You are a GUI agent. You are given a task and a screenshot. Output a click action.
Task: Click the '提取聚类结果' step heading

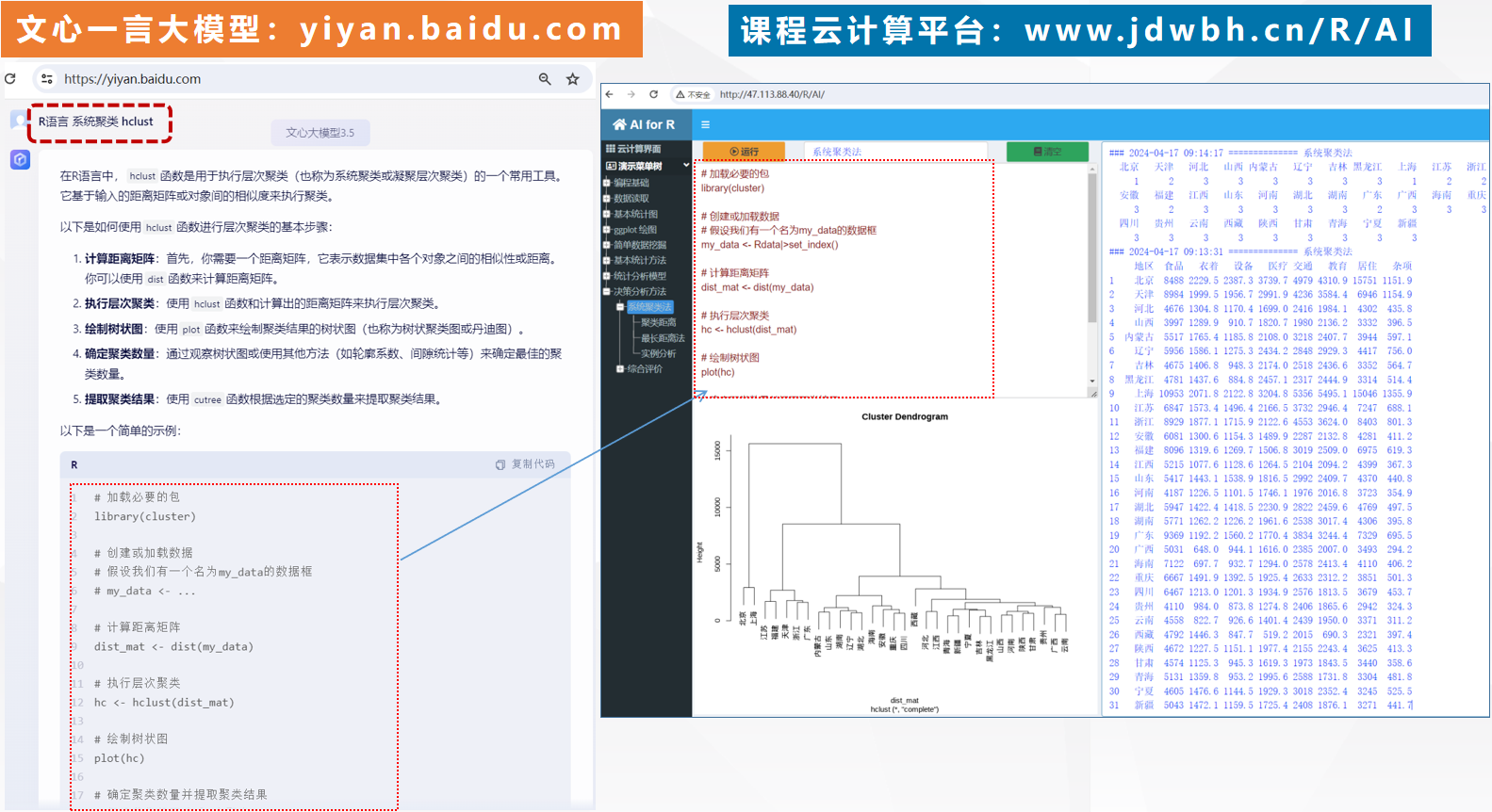coord(120,399)
